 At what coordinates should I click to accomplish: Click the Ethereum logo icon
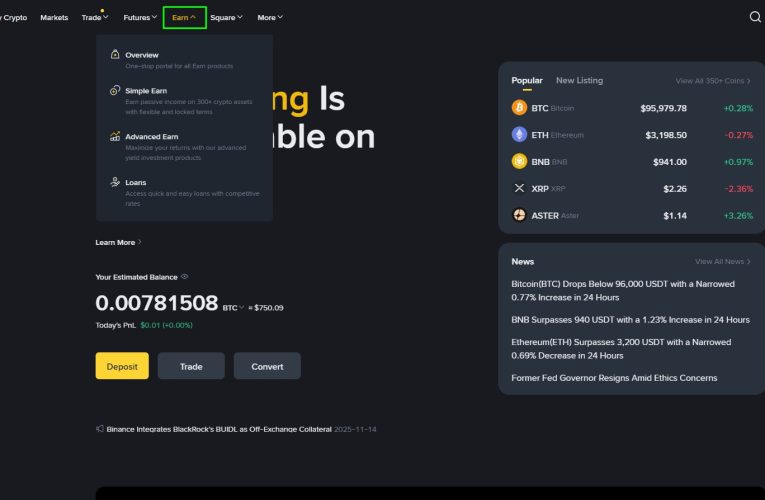click(x=519, y=134)
